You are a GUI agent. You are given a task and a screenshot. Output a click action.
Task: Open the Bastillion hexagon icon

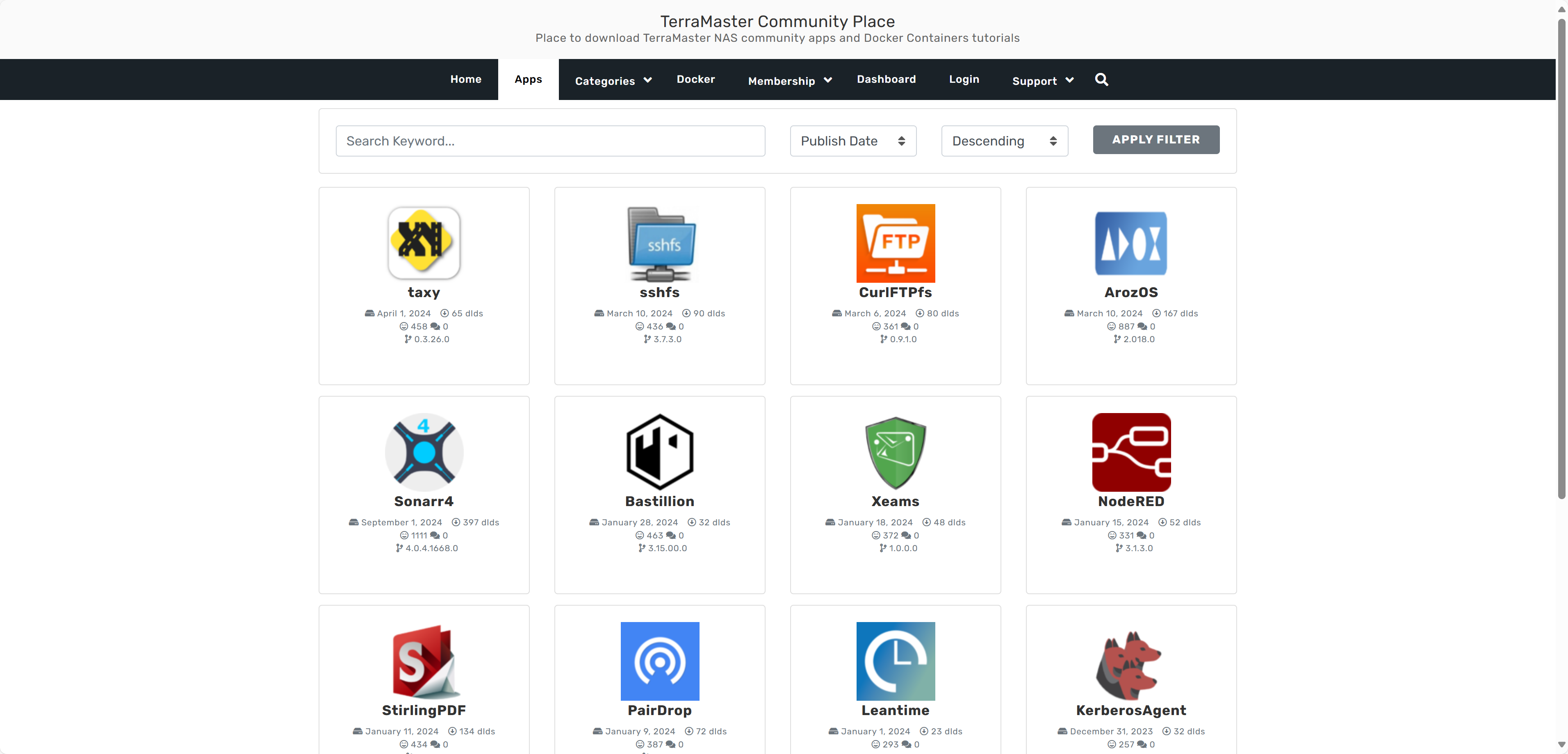point(660,452)
